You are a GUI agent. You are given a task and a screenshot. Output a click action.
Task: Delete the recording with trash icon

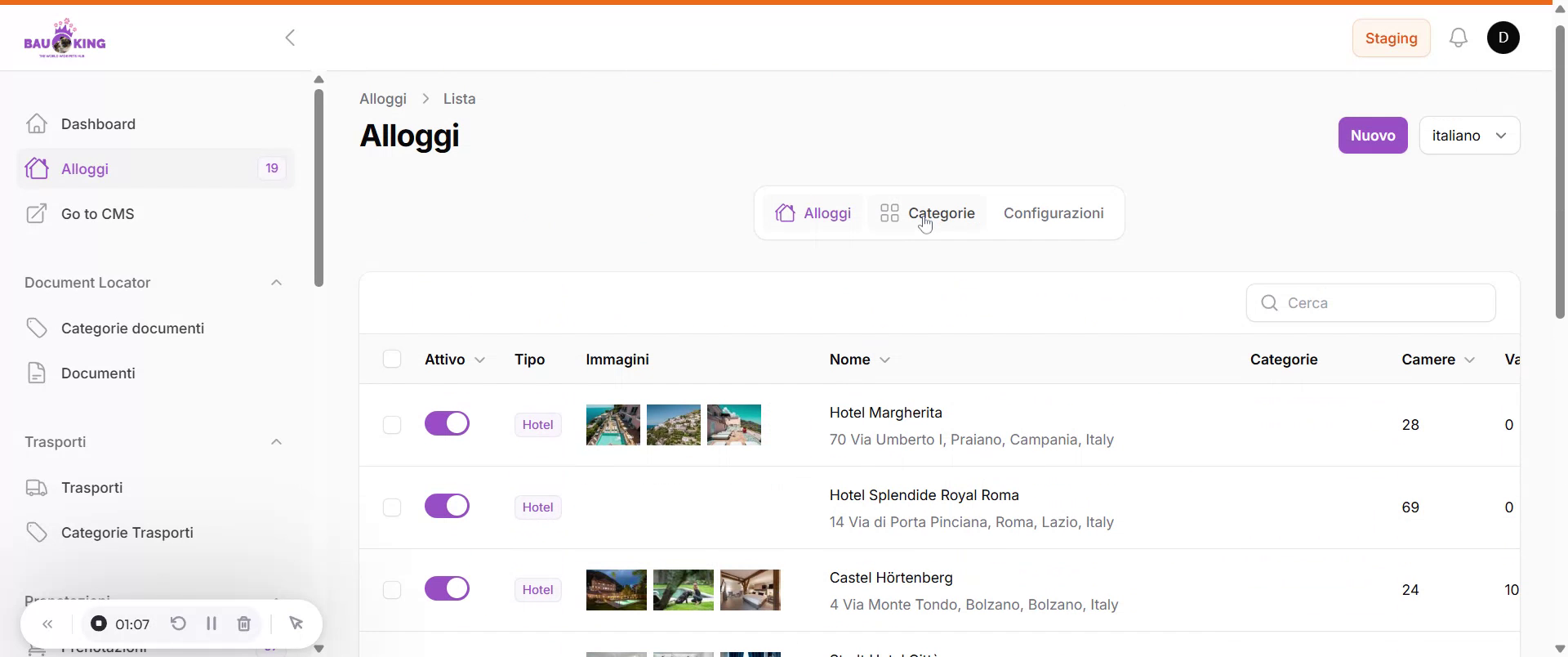244,624
